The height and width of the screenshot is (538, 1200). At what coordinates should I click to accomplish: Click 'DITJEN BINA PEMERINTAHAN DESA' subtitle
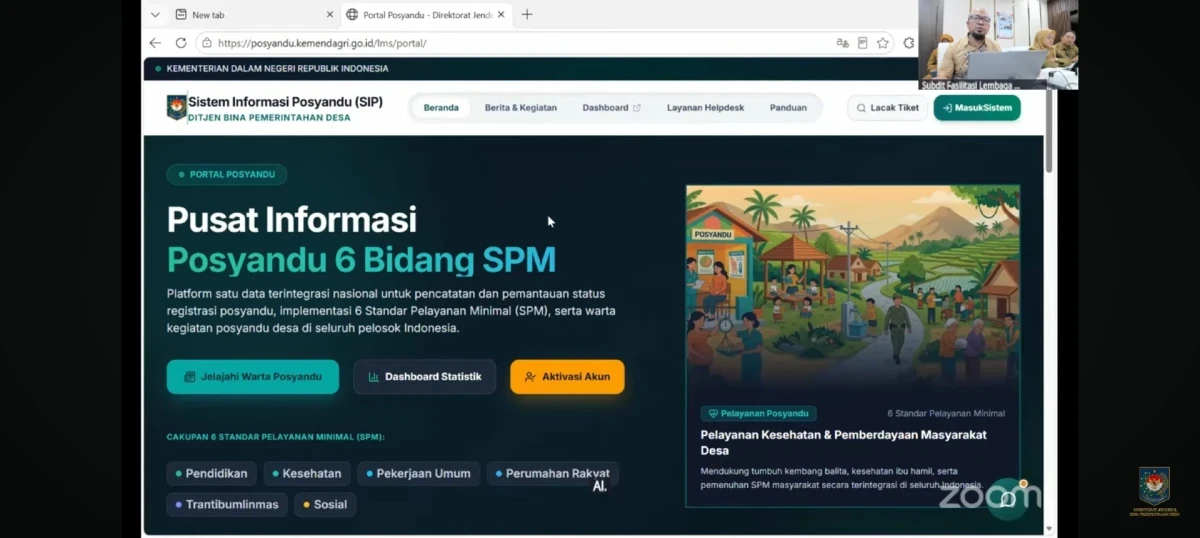tap(269, 117)
